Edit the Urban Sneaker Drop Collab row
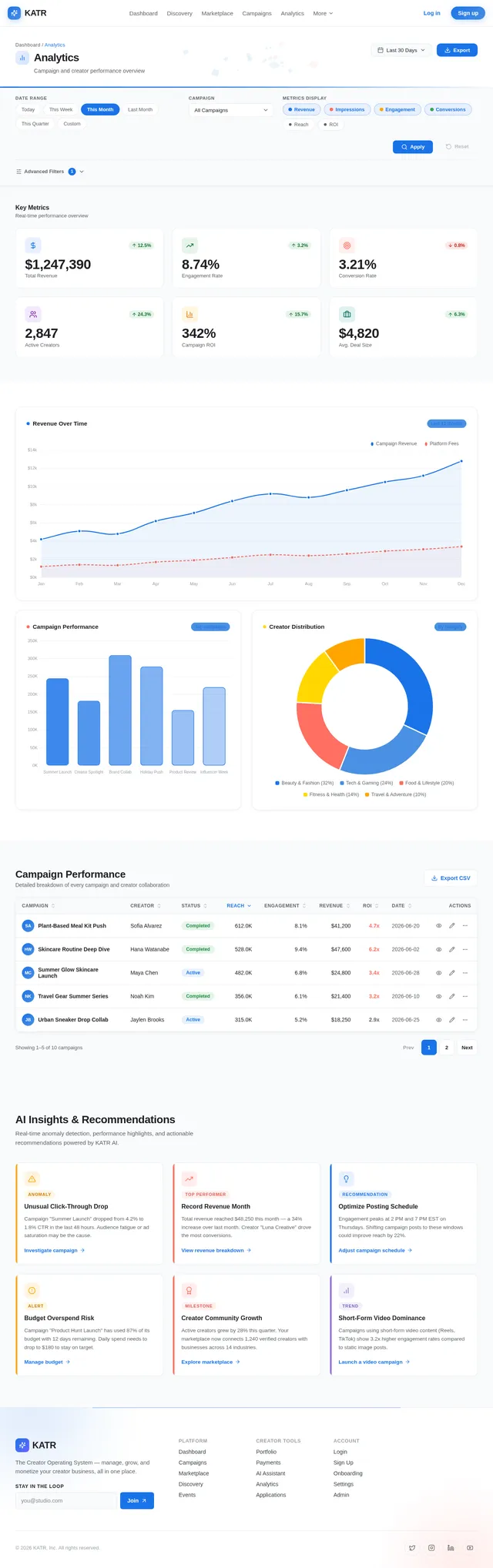This screenshot has height=1568, width=493. tap(452, 1020)
